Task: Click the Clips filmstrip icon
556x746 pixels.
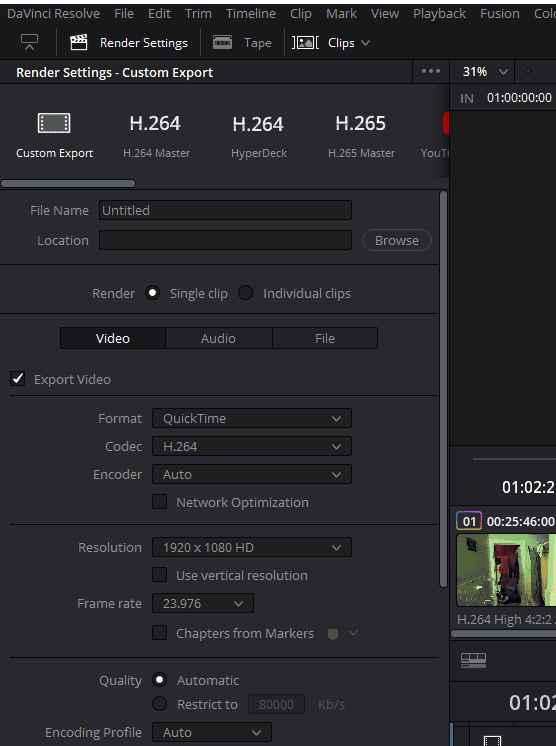Action: (x=305, y=43)
